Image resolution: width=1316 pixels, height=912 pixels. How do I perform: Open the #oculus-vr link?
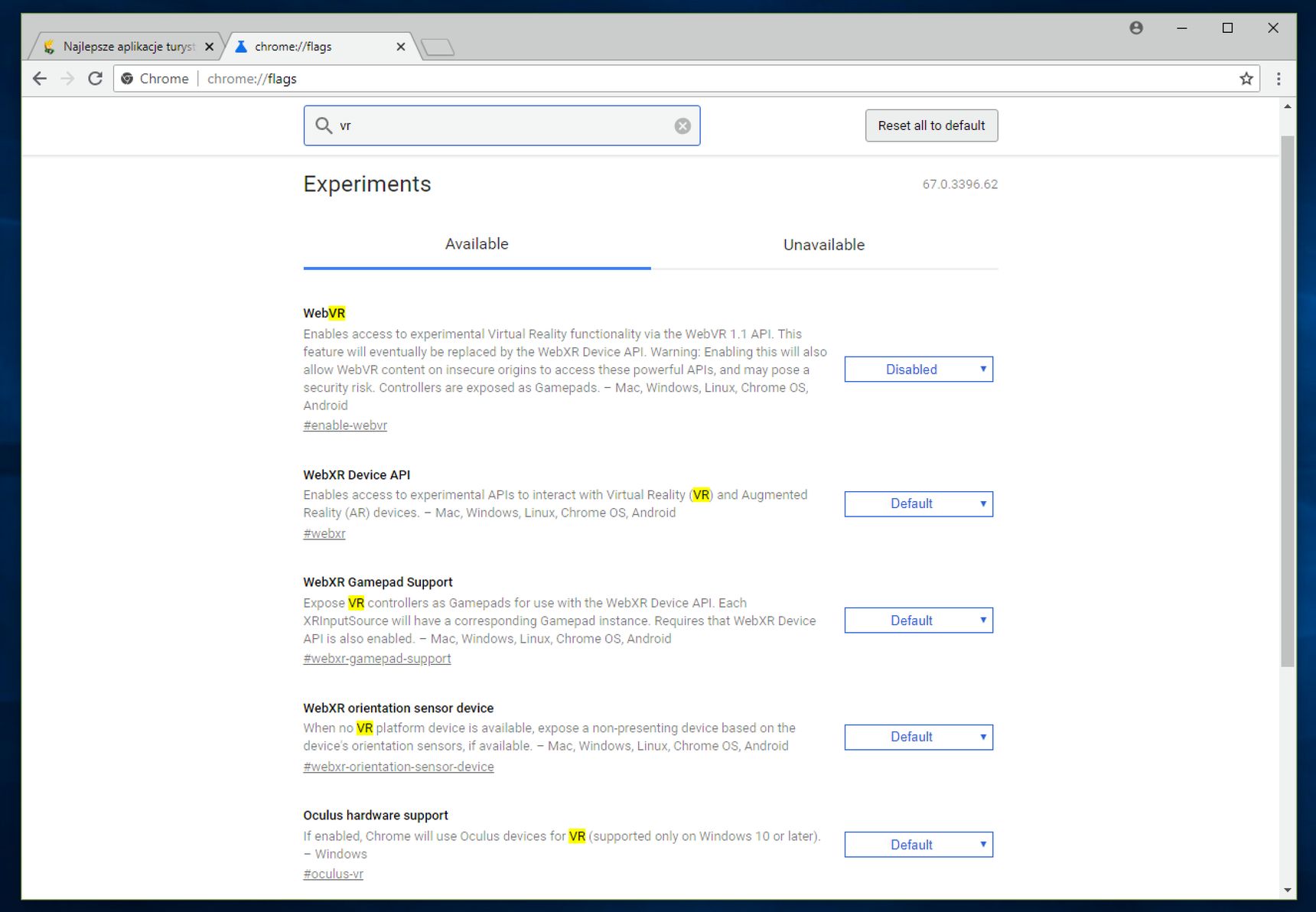[x=333, y=874]
